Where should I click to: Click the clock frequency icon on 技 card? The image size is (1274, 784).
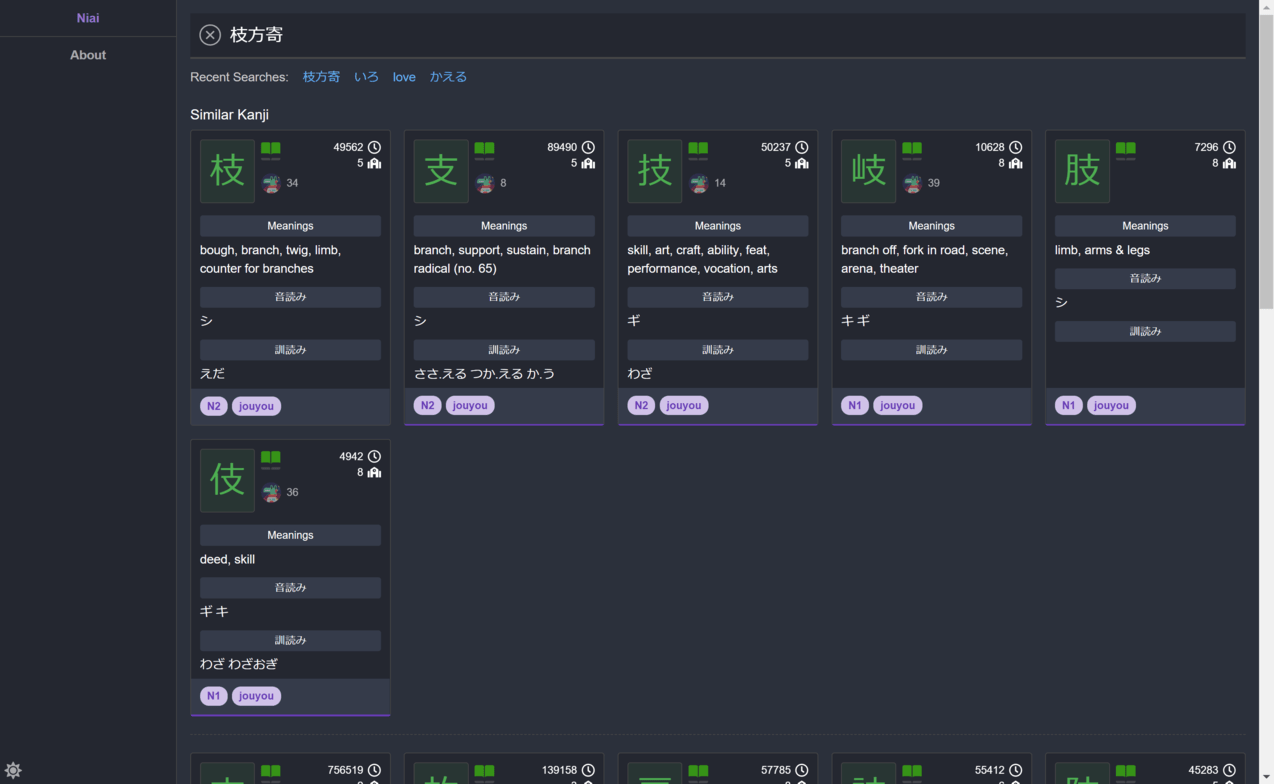[802, 147]
